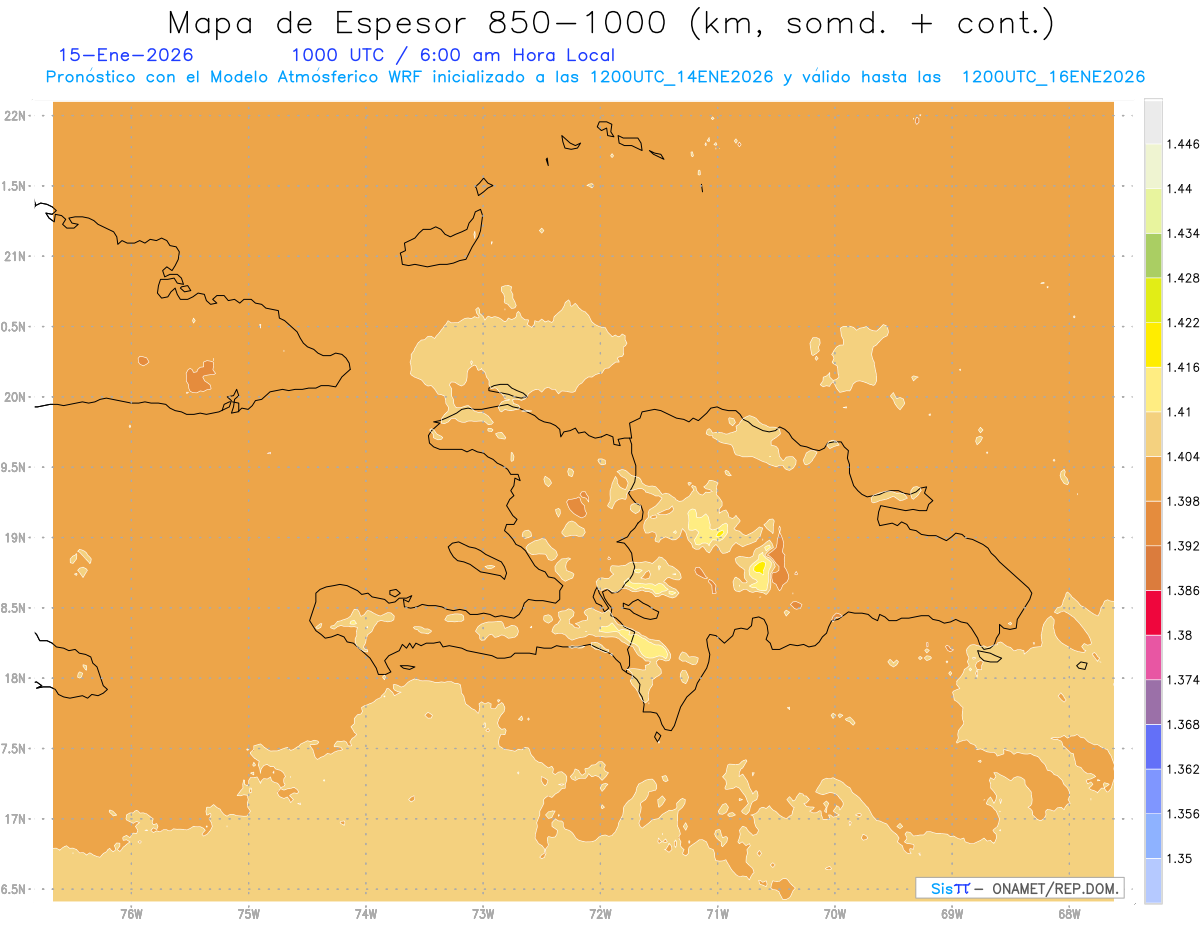Viewport: 1200px width, 927px height.
Task: Click the latitude label '17N'
Action: pos(14,819)
